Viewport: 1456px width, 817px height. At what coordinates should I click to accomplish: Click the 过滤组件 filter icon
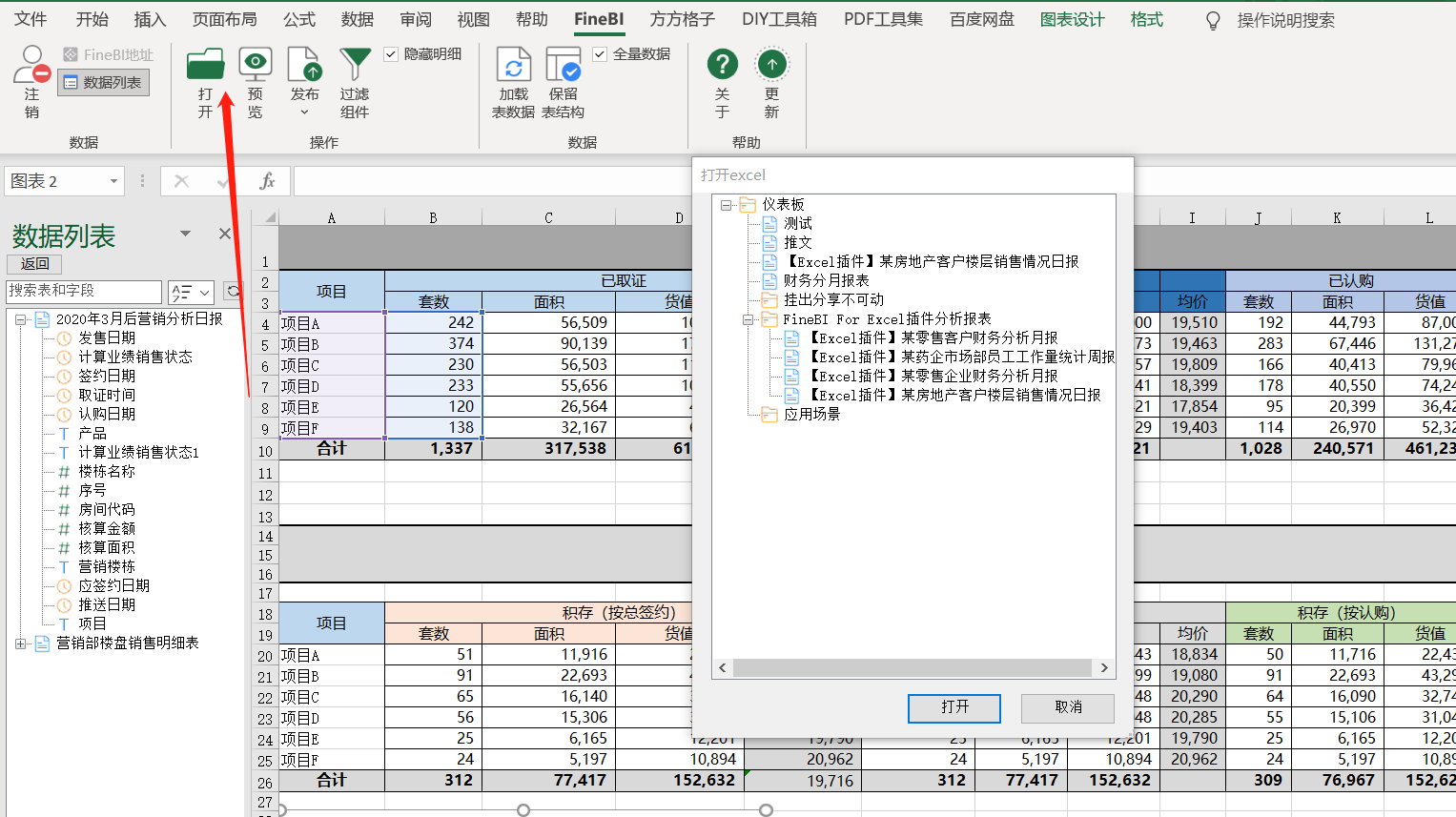(x=355, y=64)
